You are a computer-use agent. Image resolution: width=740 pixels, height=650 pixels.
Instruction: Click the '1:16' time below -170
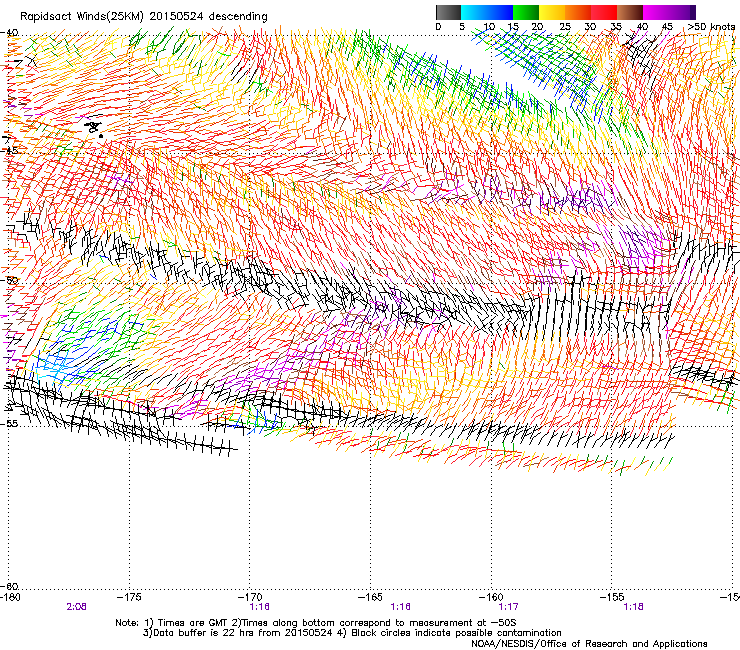coord(259,607)
